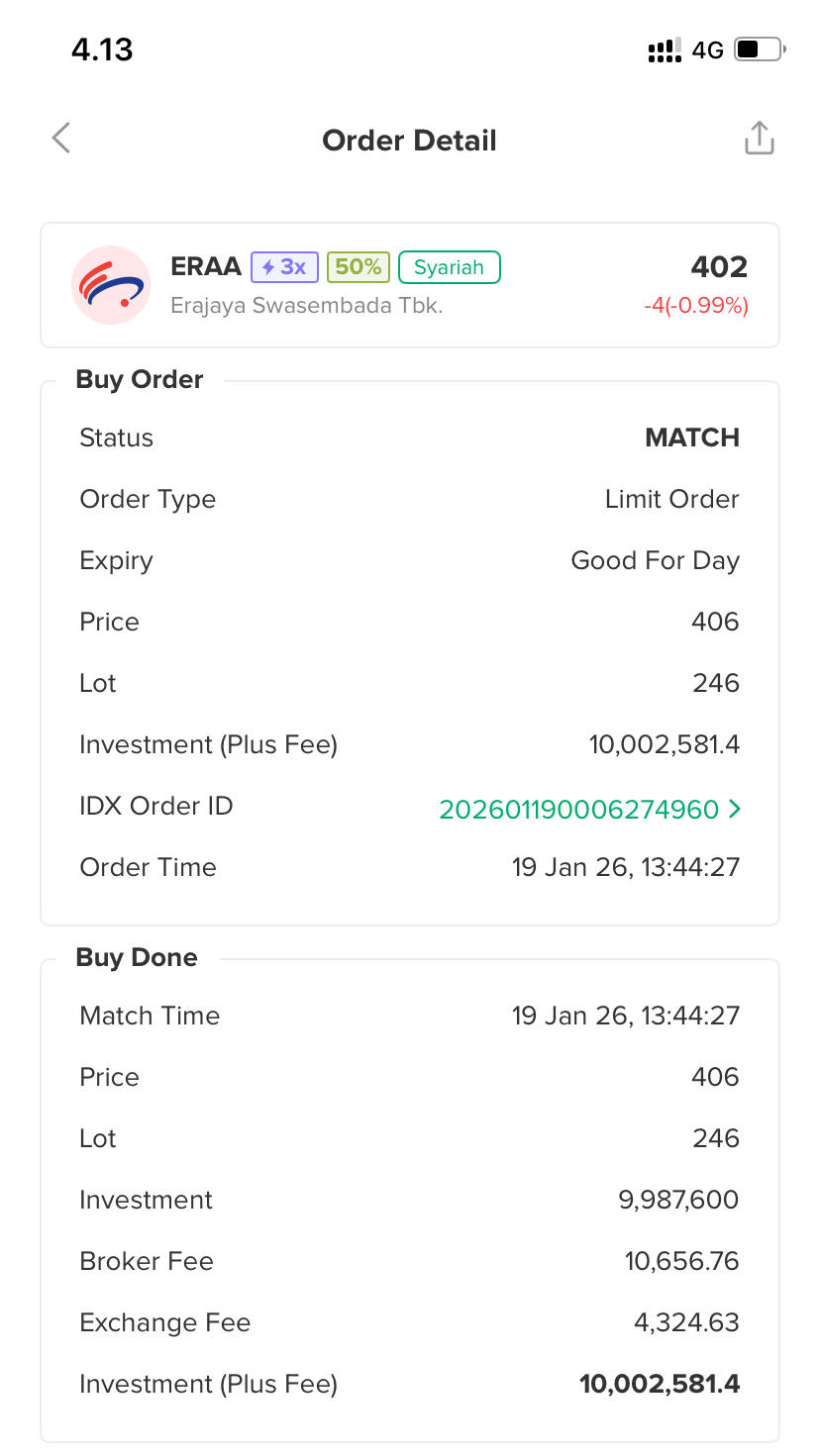The height and width of the screenshot is (1456, 820).
Task: Tap the -4(-0.99%) price change
Action: coord(695,306)
